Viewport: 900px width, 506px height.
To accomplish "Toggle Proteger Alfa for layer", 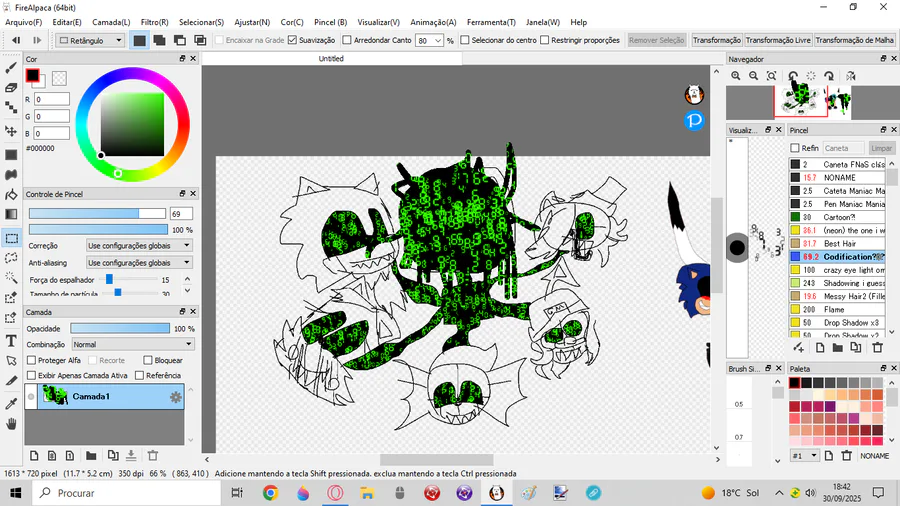I will tap(32, 360).
